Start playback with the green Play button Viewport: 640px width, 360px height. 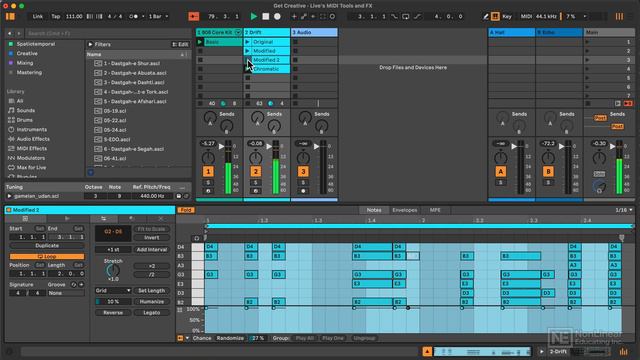coord(253,16)
